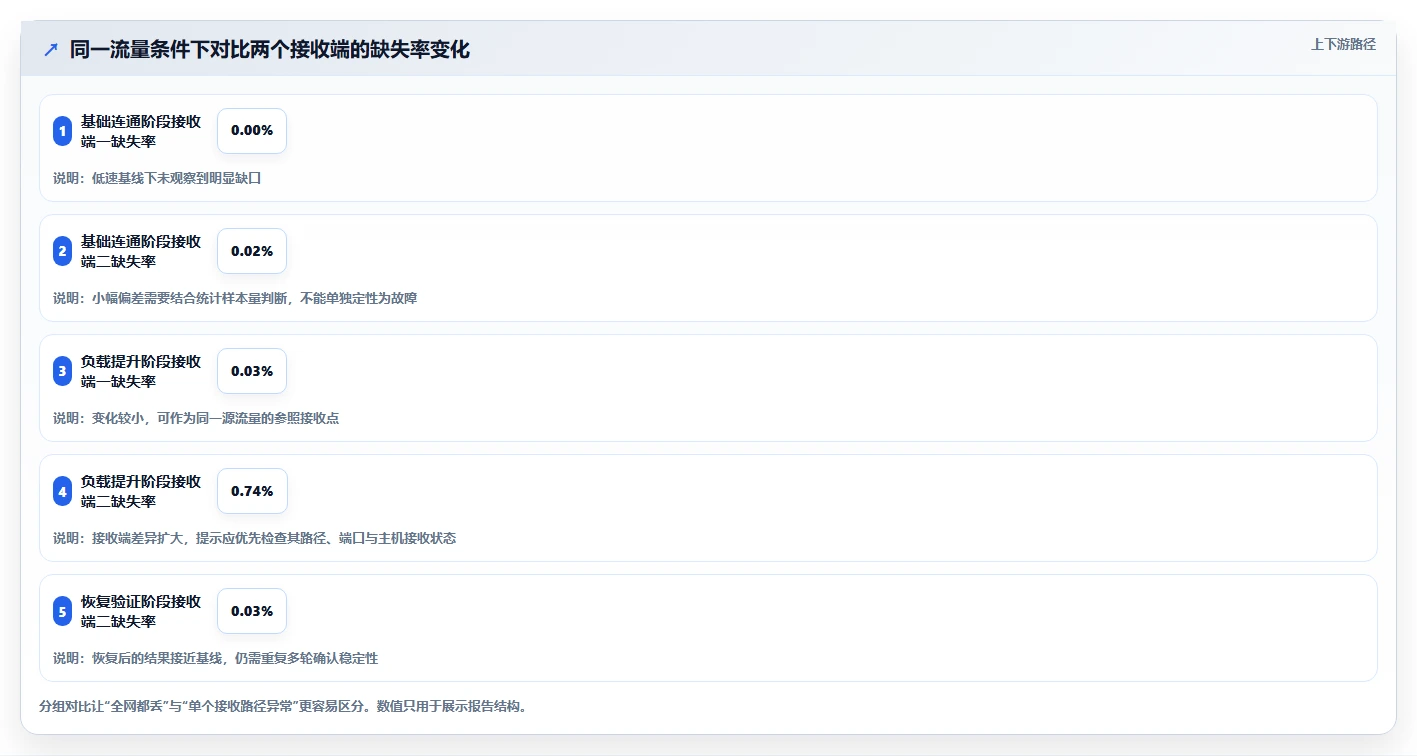
Task: Select label 负载提升阶段接收端一缺失率
Action: coord(141,371)
